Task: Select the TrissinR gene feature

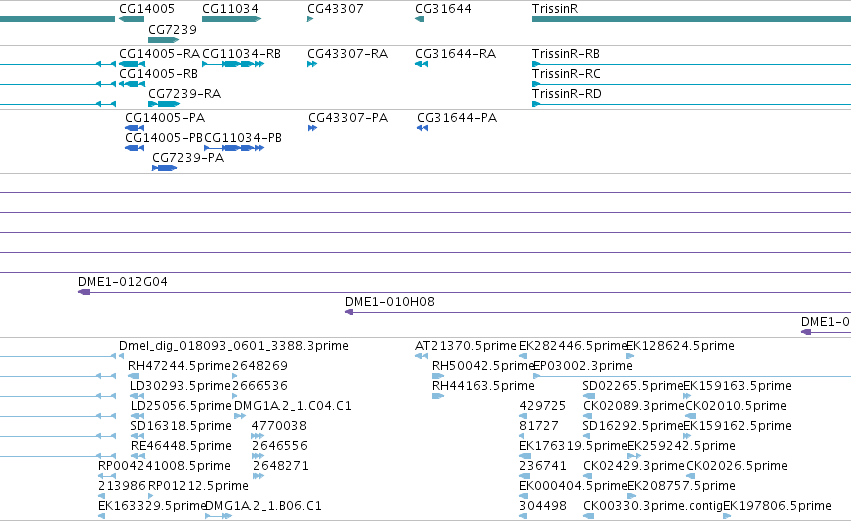Action: [691, 19]
